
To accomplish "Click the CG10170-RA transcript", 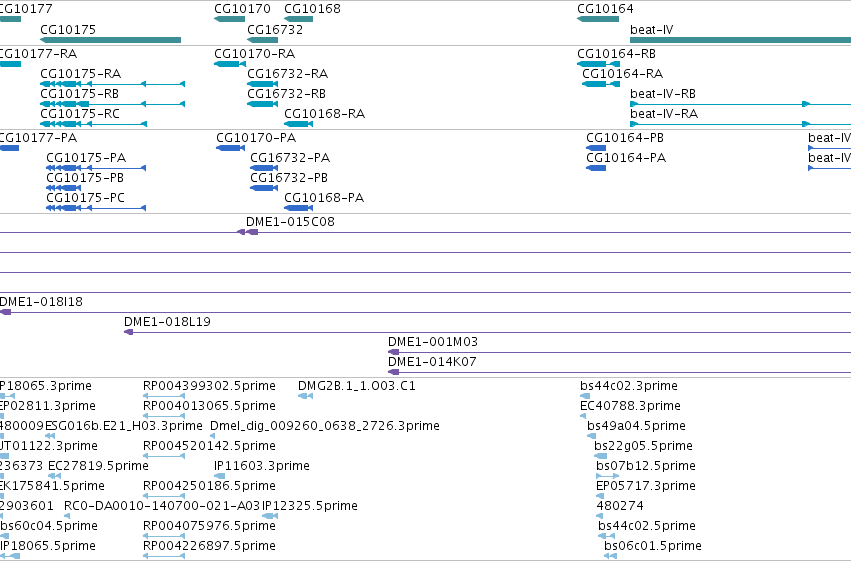I will coord(230,64).
